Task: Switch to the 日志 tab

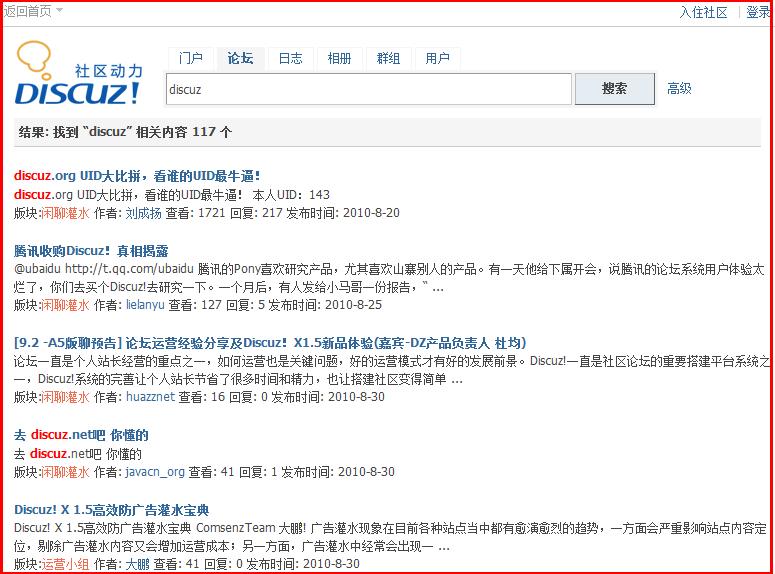Action: click(x=290, y=58)
